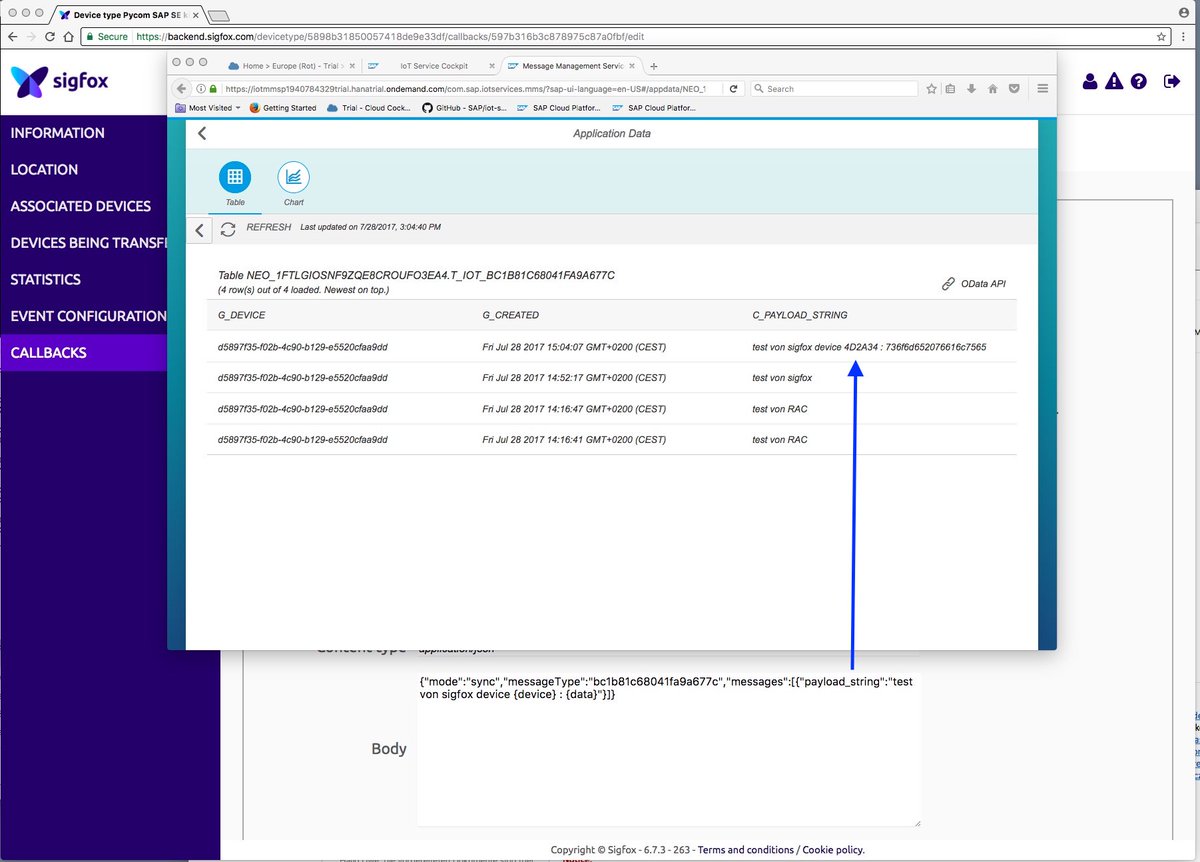The image size is (1200, 862).
Task: Expand the Most Visited bookmarks dropdown
Action: pyautogui.click(x=208, y=108)
